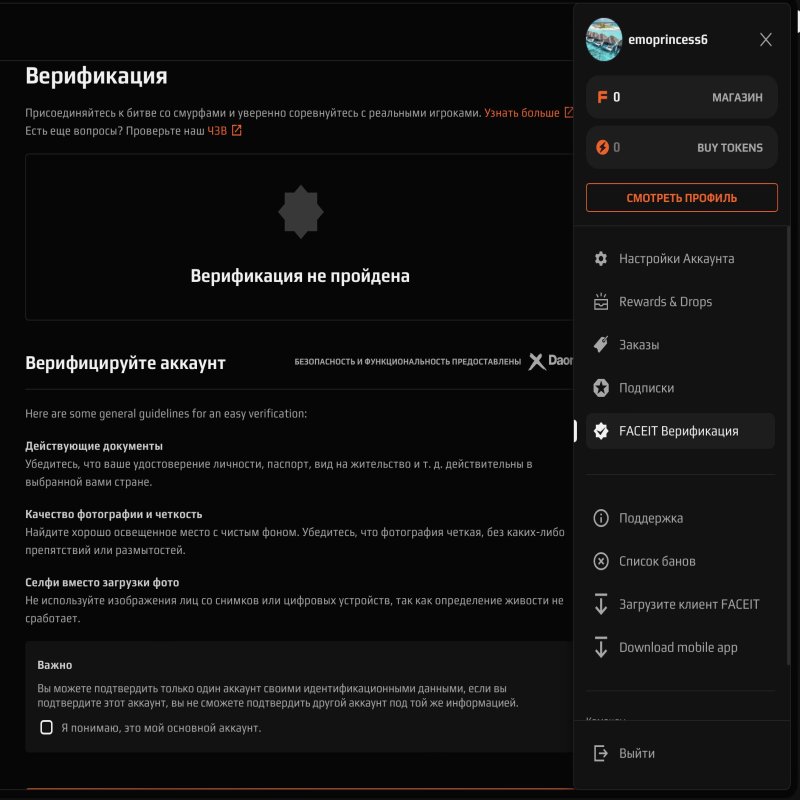Check the Я понимаю основной аккаунт checkbox
The image size is (800, 800).
tap(44, 729)
